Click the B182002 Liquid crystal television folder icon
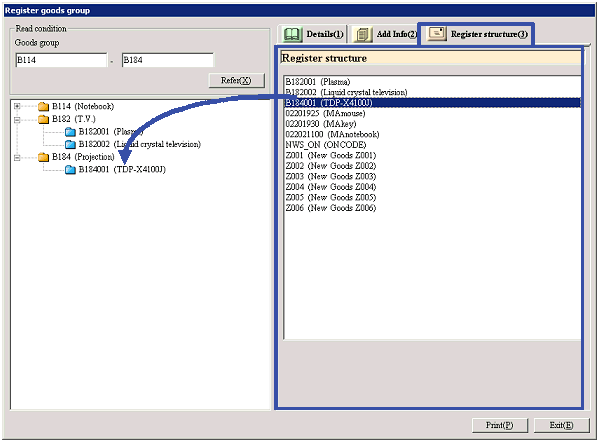600x442 pixels. coord(70,144)
